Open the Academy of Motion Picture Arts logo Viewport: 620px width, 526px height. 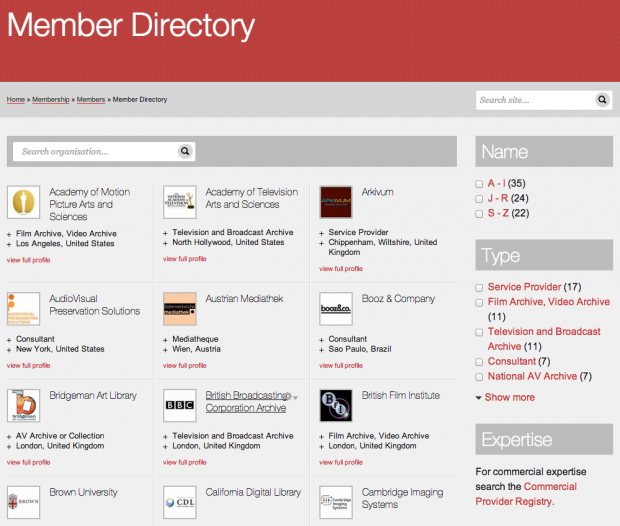[23, 202]
